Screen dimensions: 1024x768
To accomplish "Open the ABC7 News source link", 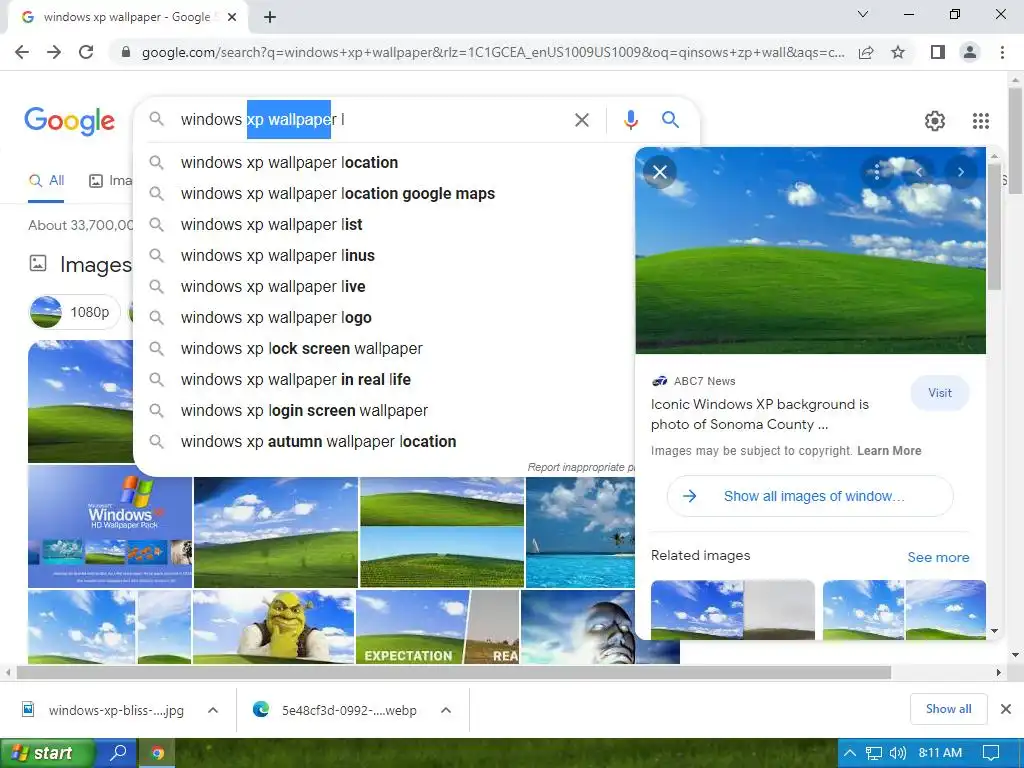I will point(694,381).
